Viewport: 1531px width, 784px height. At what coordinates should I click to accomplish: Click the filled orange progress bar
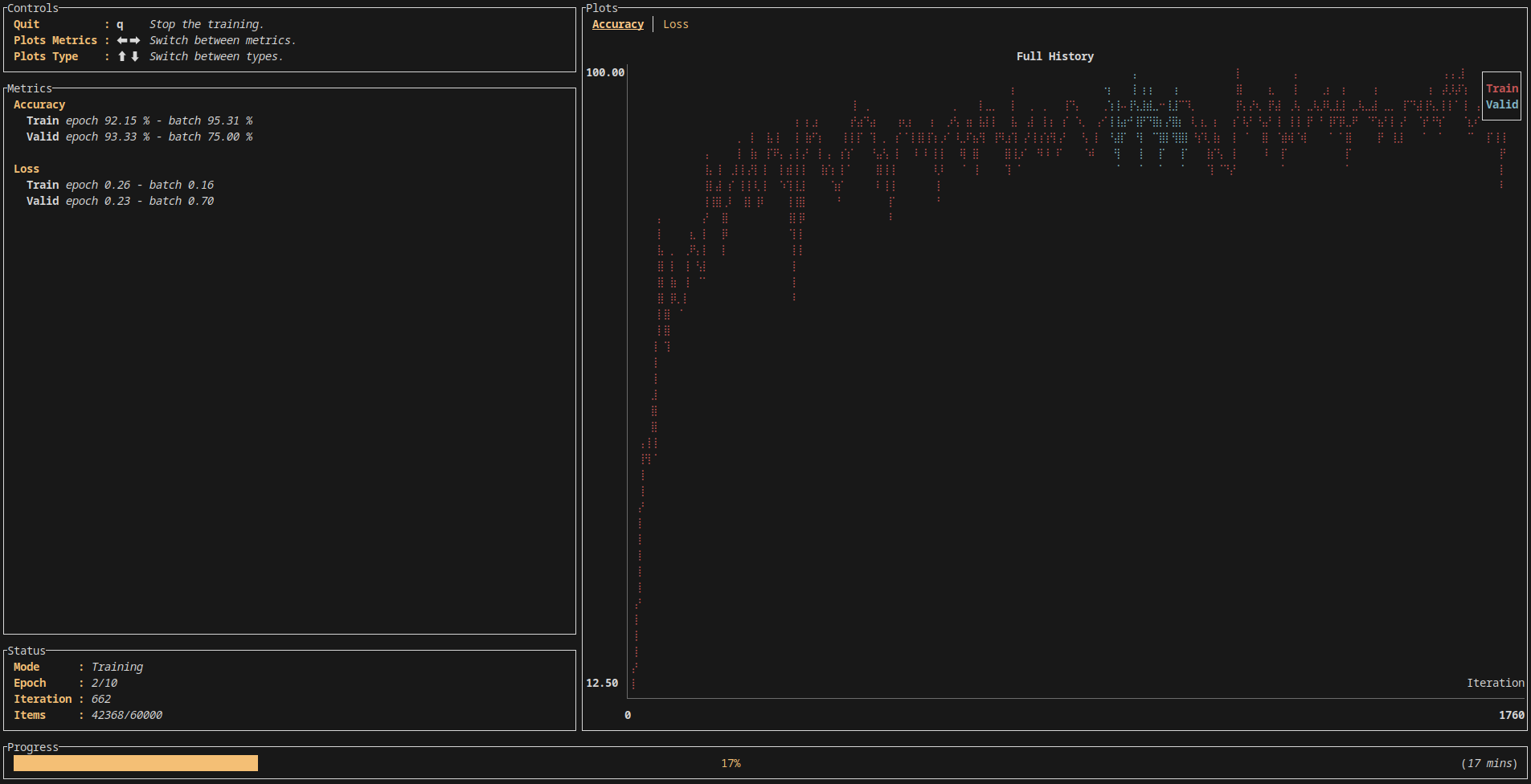pyautogui.click(x=135, y=763)
